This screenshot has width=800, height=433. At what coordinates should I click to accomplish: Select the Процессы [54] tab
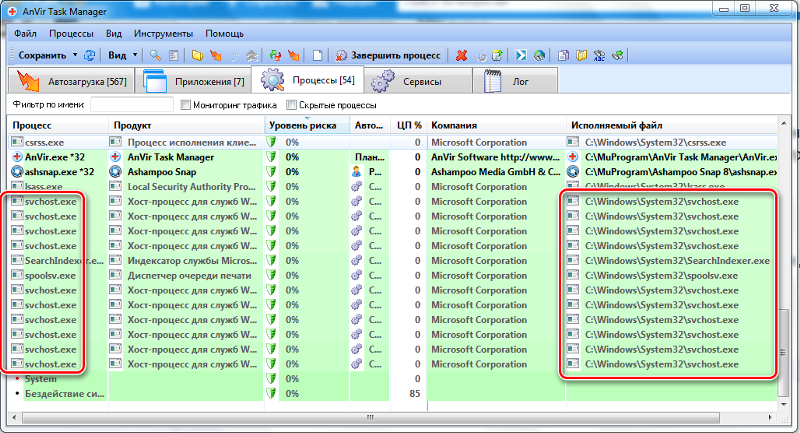[x=308, y=80]
